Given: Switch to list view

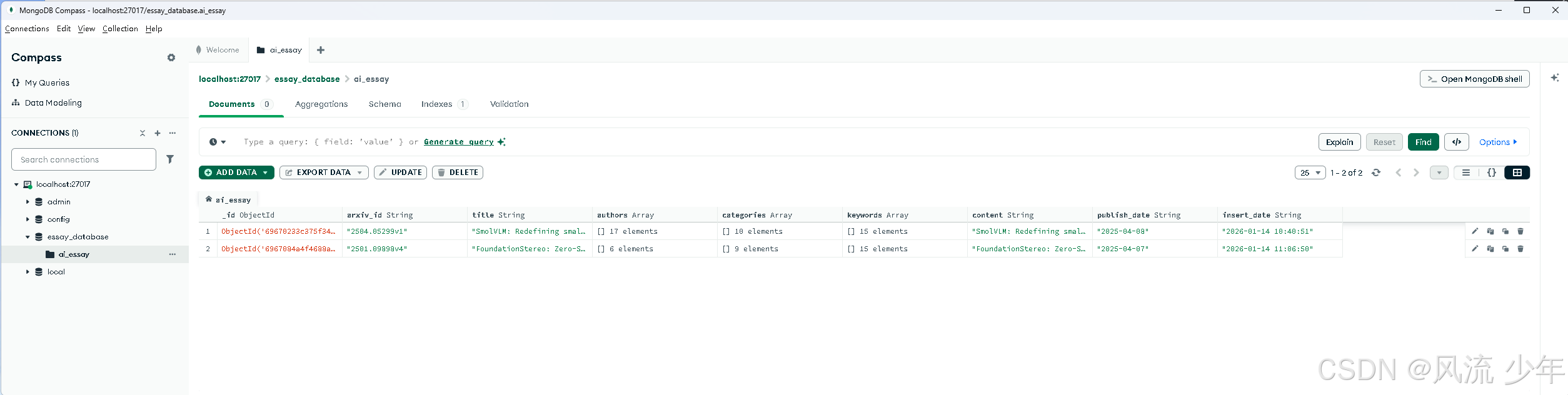Looking at the screenshot, I should (x=1466, y=172).
